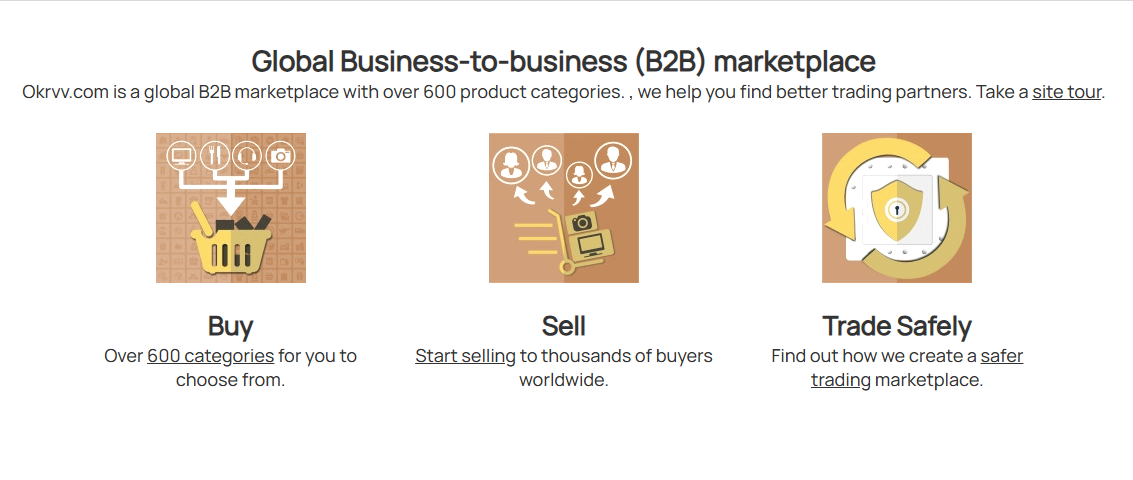Follow the 600 categories link
1133x480 pixels.
click(210, 355)
